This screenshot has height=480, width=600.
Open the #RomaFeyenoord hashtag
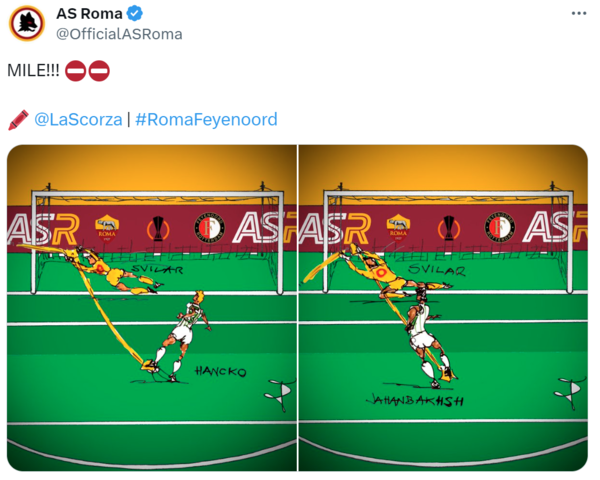pos(206,119)
